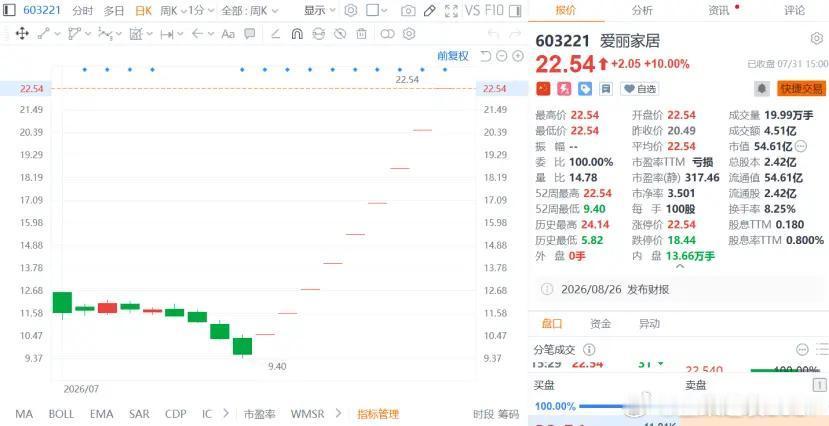Switch to 异动 tab
This screenshot has width=829, height=426.
[x=649, y=323]
